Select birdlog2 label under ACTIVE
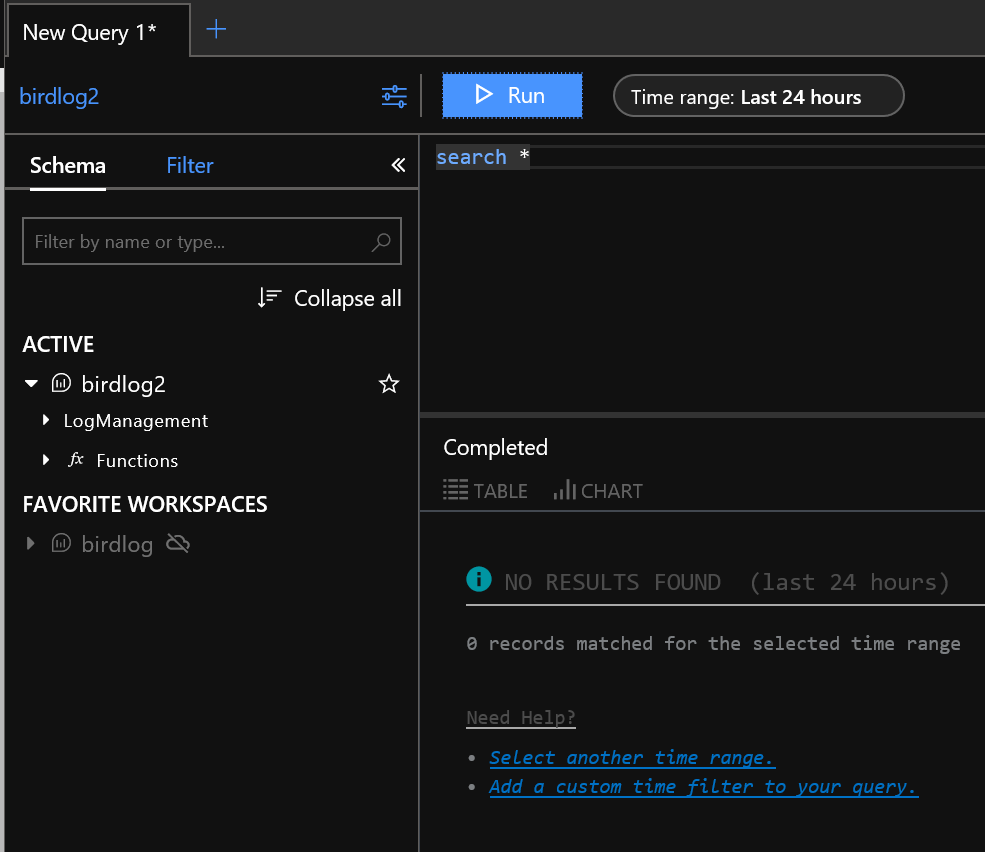 coord(124,384)
